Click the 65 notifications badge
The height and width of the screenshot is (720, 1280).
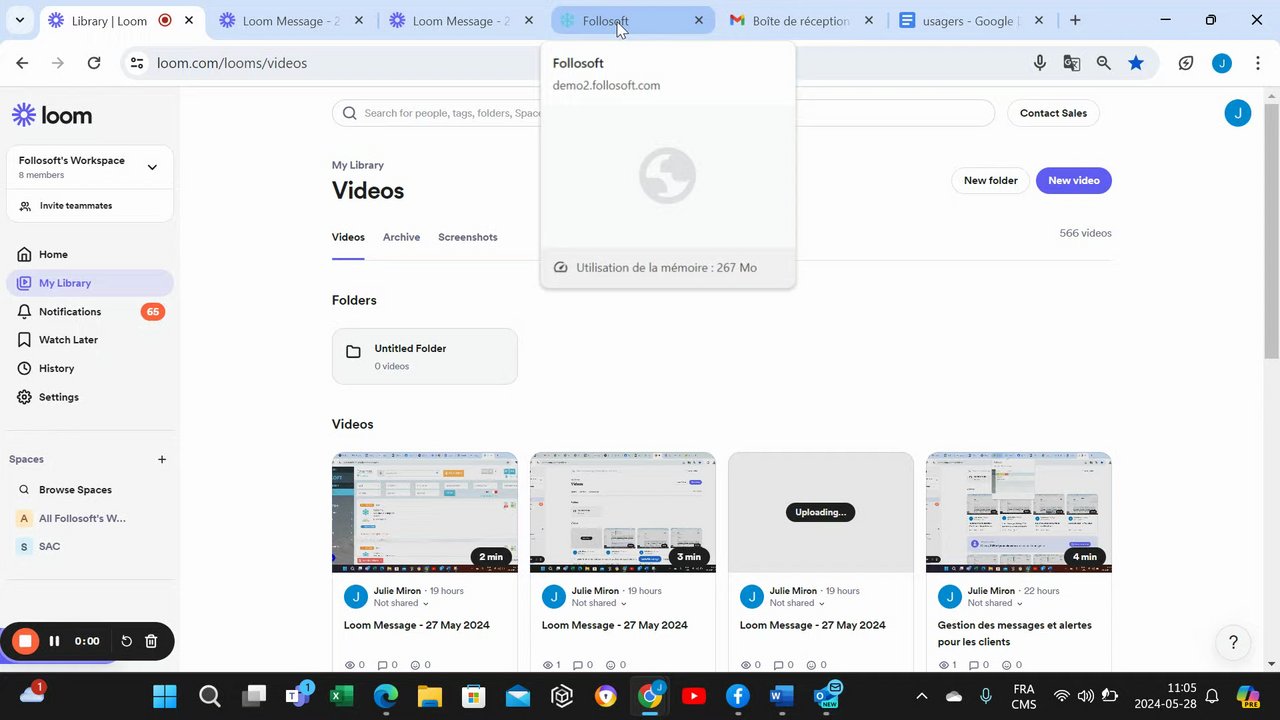click(153, 311)
